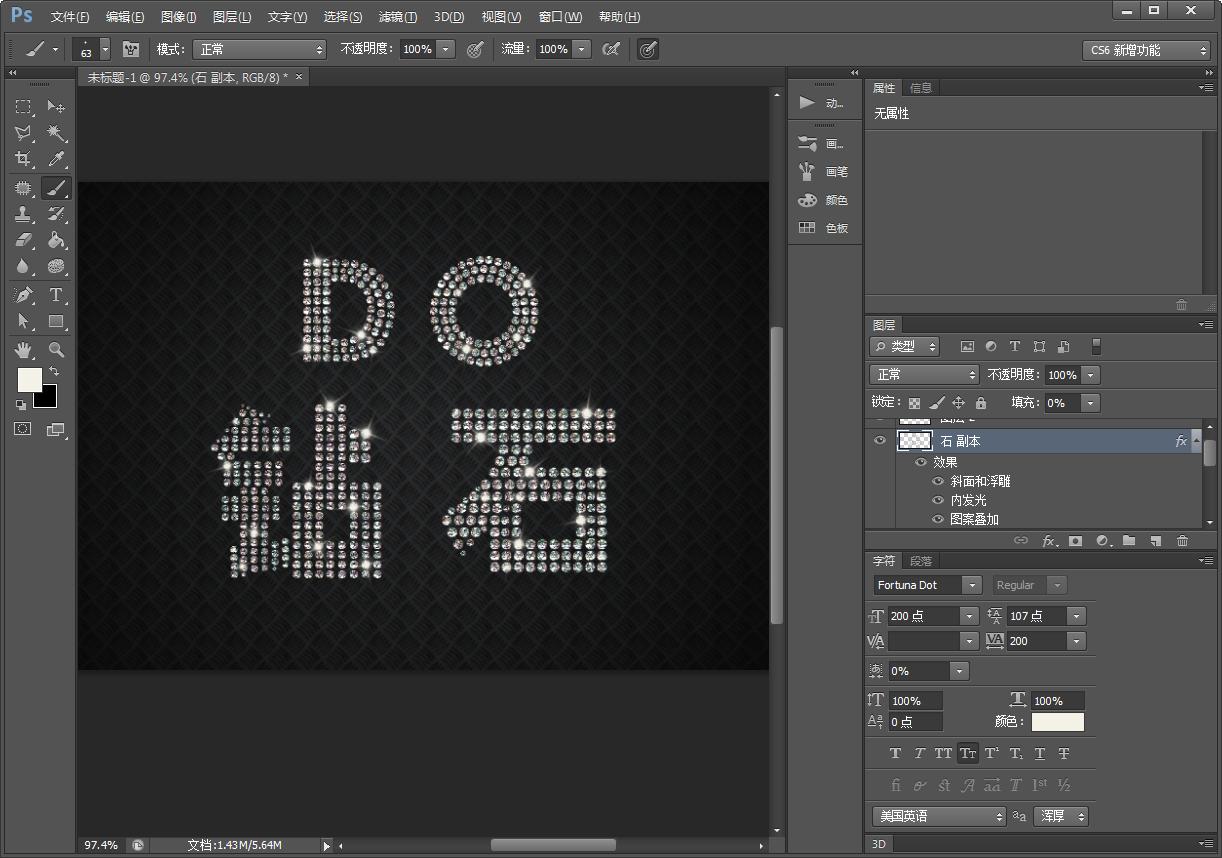
Task: Open the blending mode dropdown showing 正常
Action: click(x=922, y=374)
